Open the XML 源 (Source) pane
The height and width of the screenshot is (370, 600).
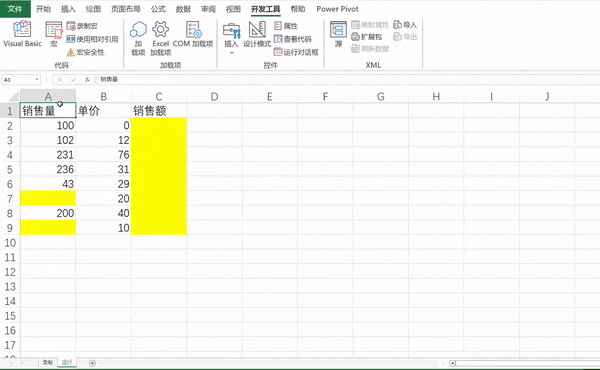pos(338,34)
